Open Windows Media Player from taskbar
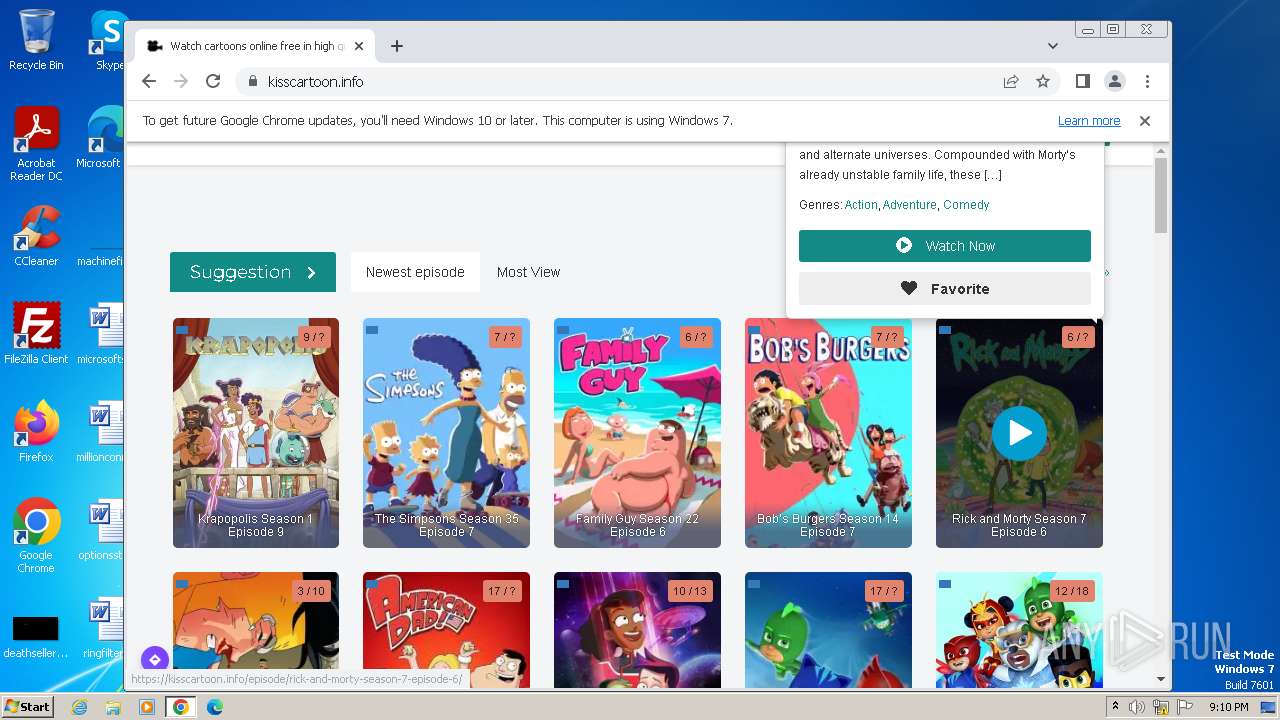The image size is (1280, 720). (x=147, y=707)
